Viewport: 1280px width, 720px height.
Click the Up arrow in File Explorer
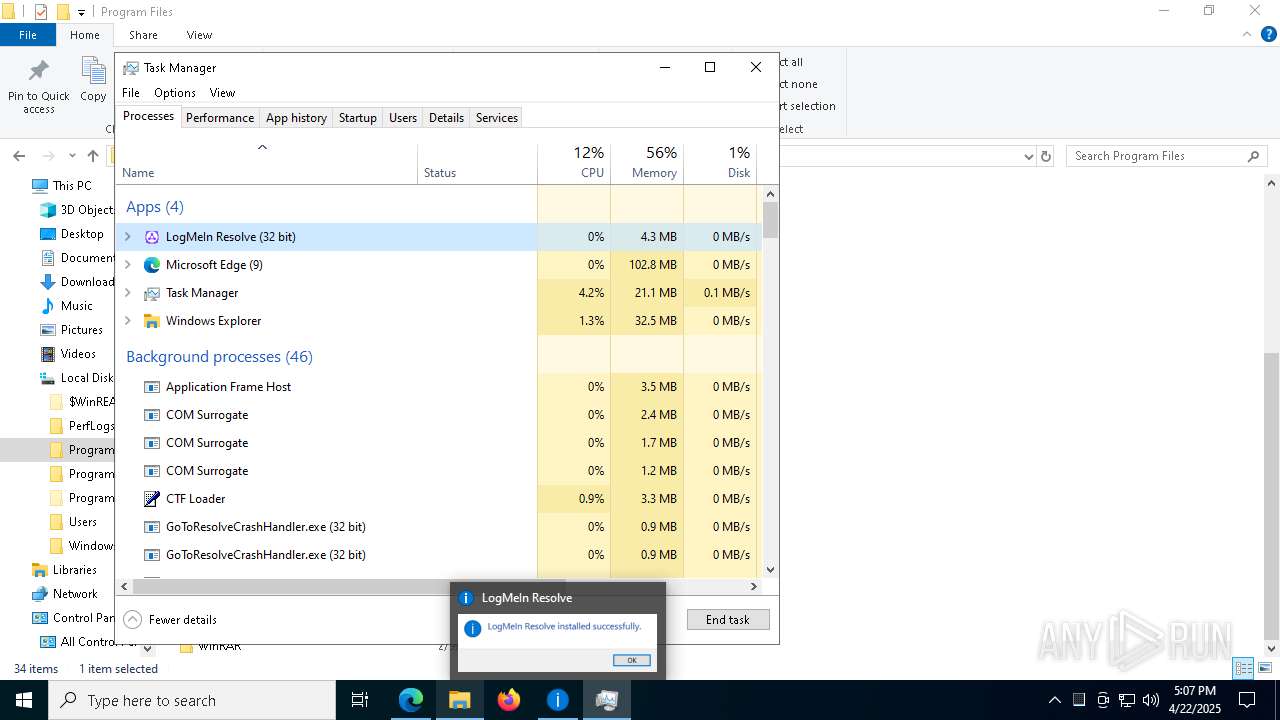pos(93,156)
